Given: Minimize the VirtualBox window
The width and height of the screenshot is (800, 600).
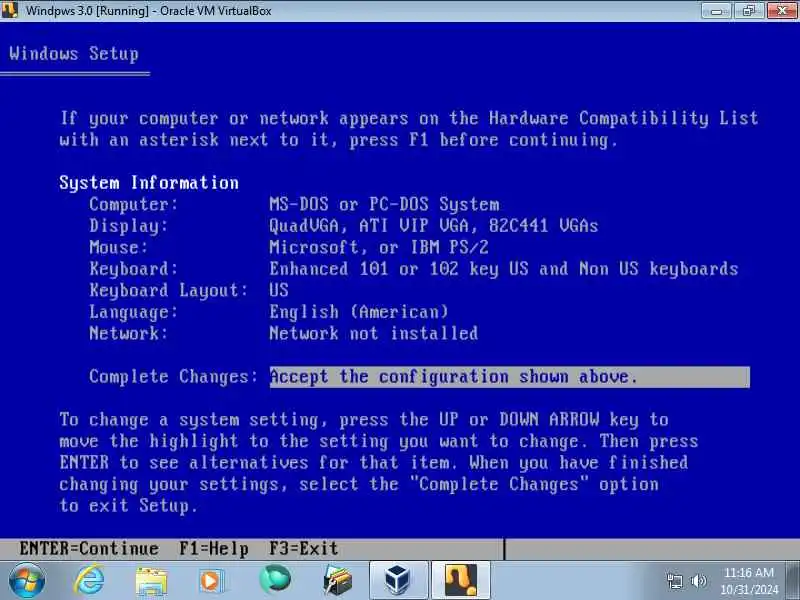Looking at the screenshot, I should (x=717, y=11).
